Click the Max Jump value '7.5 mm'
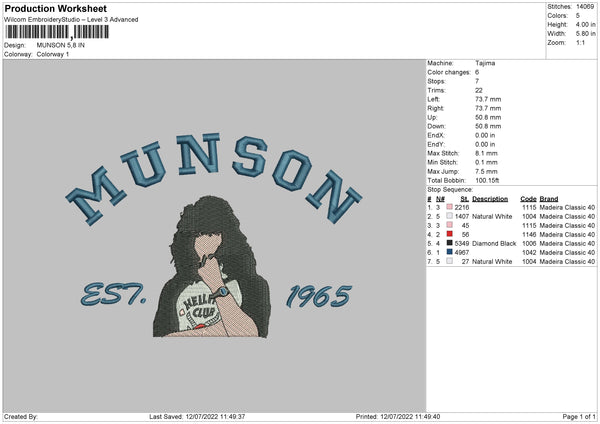The image size is (600, 424). (486, 171)
